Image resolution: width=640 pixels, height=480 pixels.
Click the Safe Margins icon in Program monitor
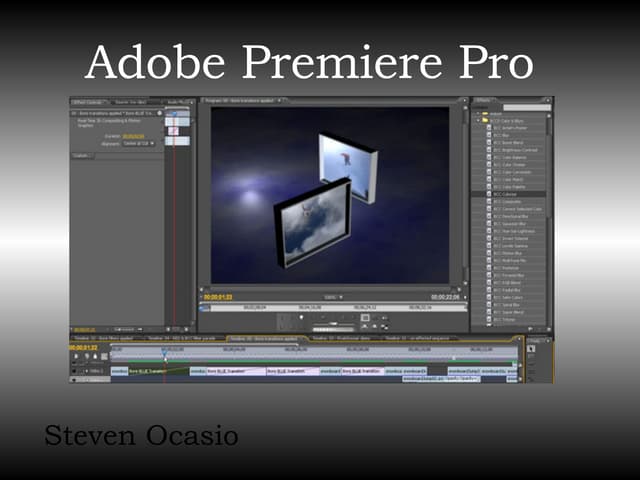pos(365,318)
